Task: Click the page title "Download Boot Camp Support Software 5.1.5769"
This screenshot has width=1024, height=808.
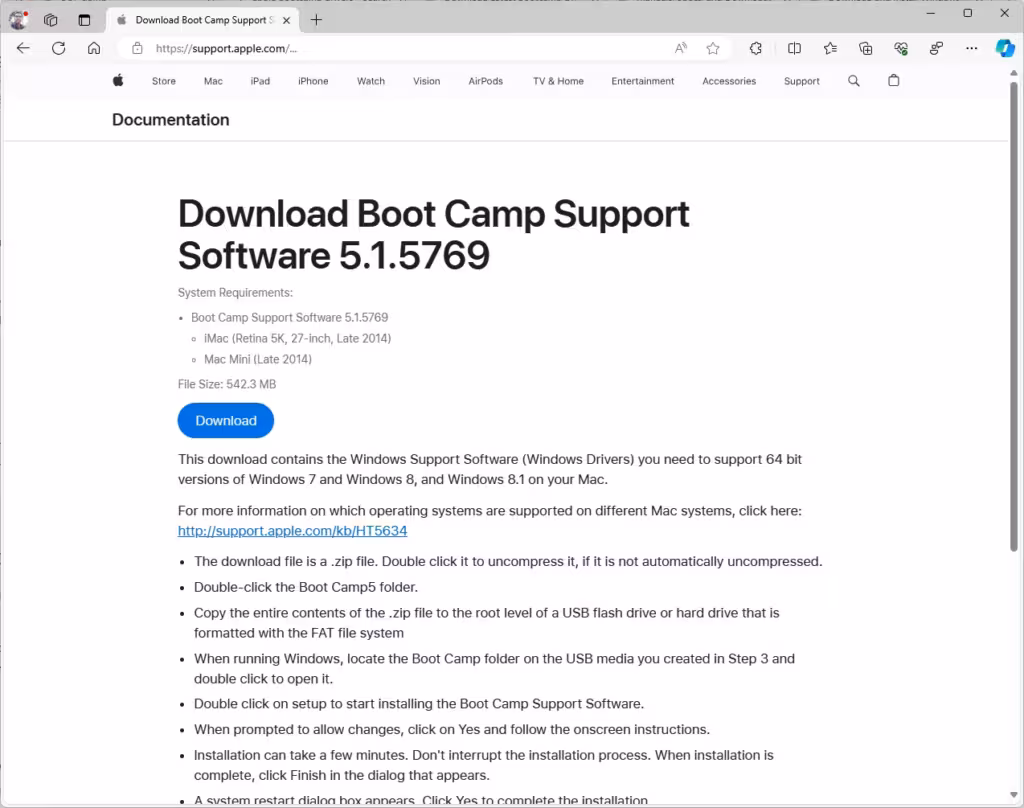Action: 434,234
